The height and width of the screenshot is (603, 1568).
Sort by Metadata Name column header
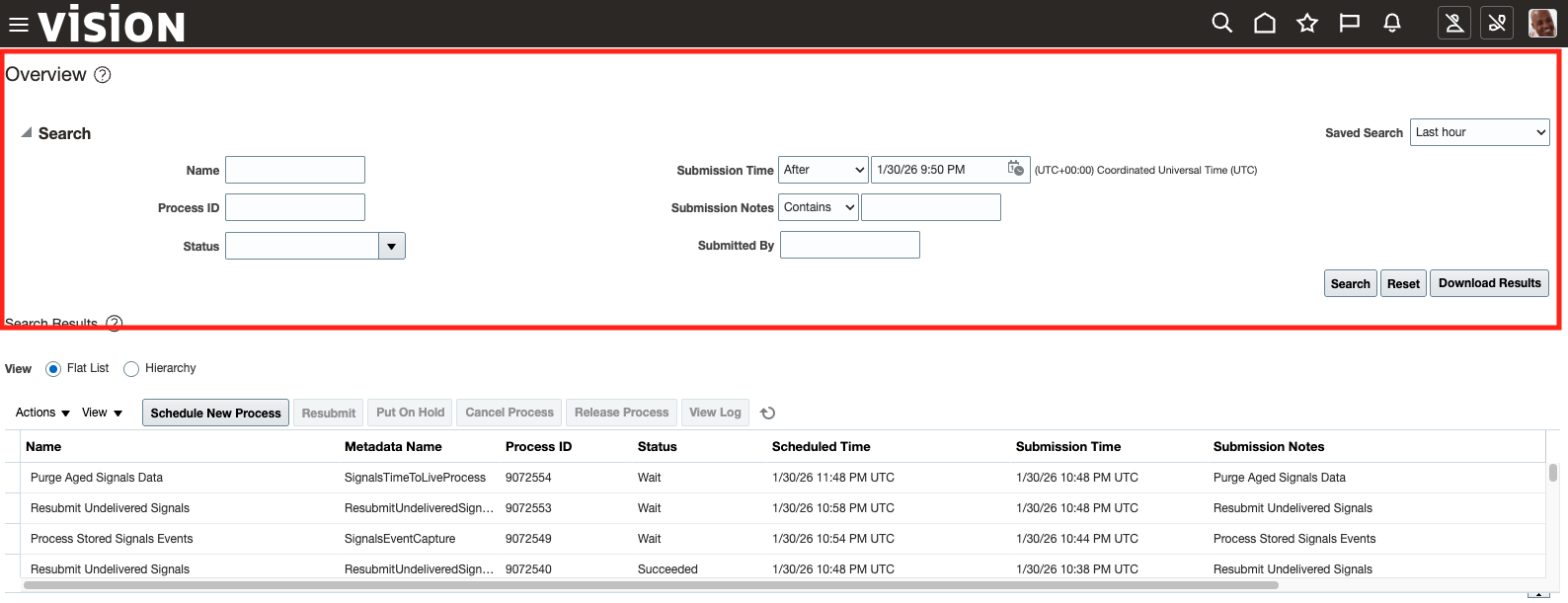(x=393, y=447)
